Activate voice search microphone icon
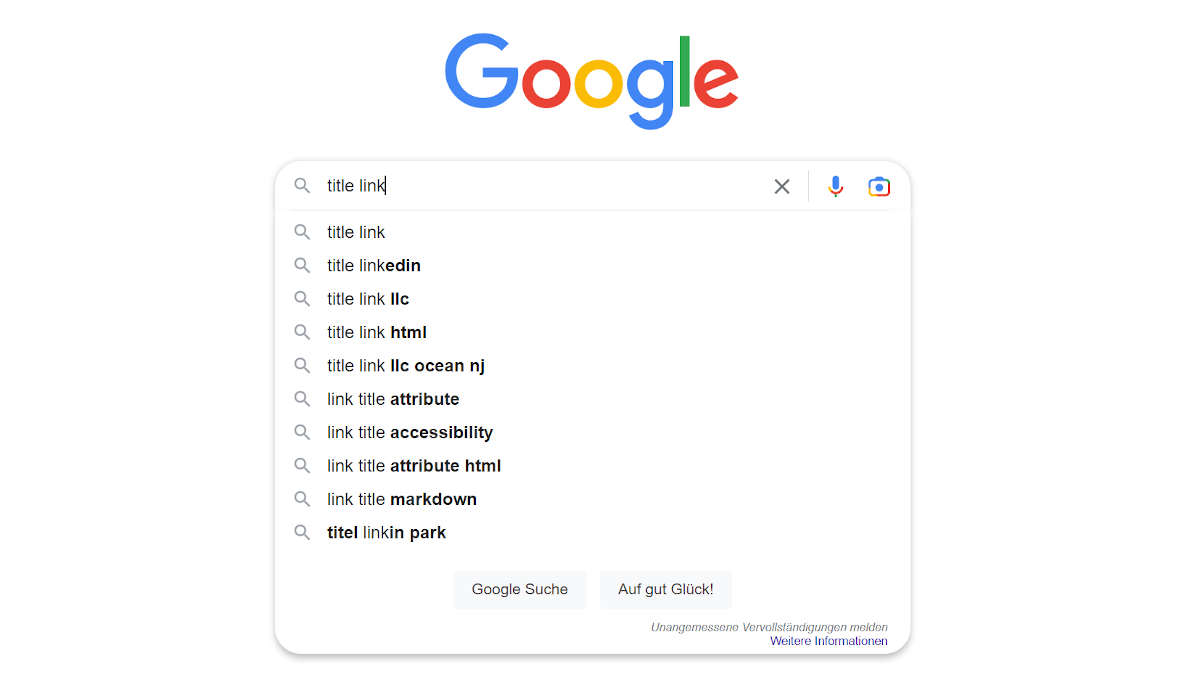 point(835,186)
